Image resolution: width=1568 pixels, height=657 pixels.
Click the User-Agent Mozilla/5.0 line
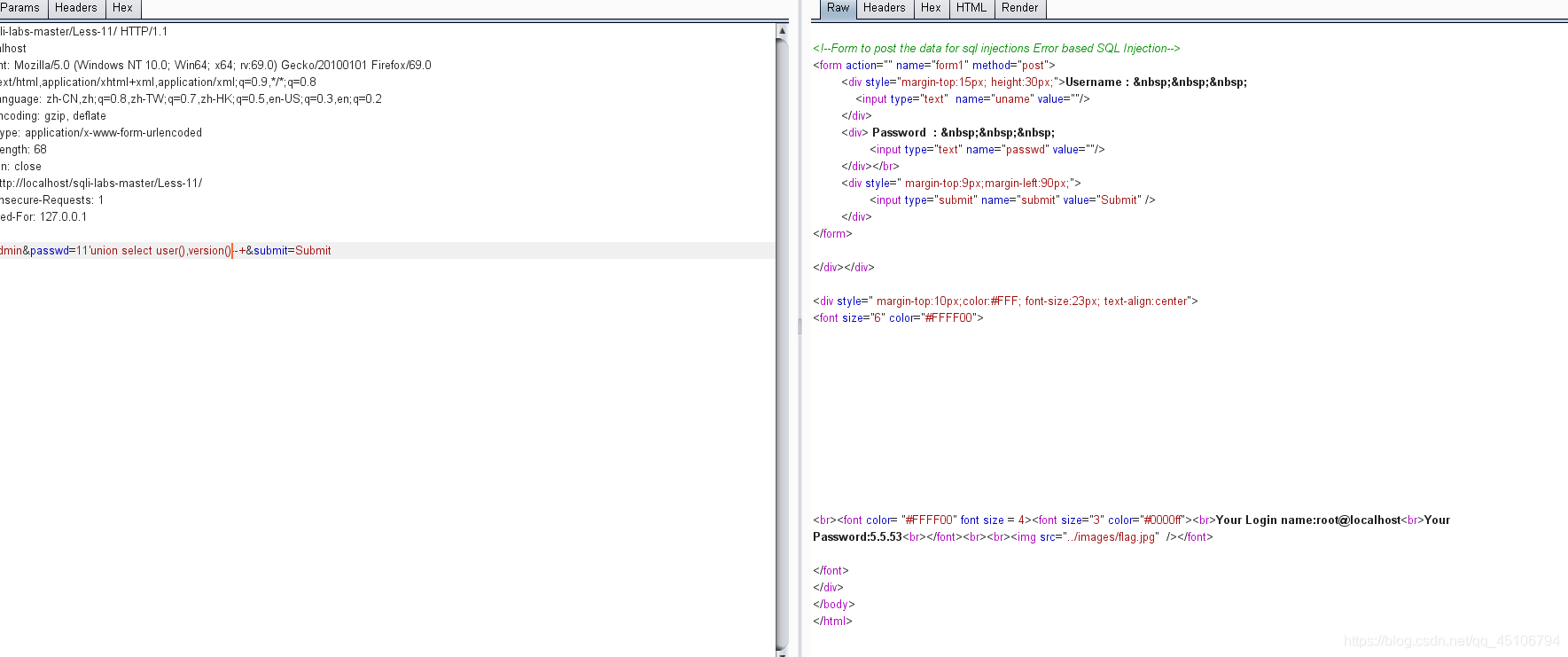click(215, 66)
